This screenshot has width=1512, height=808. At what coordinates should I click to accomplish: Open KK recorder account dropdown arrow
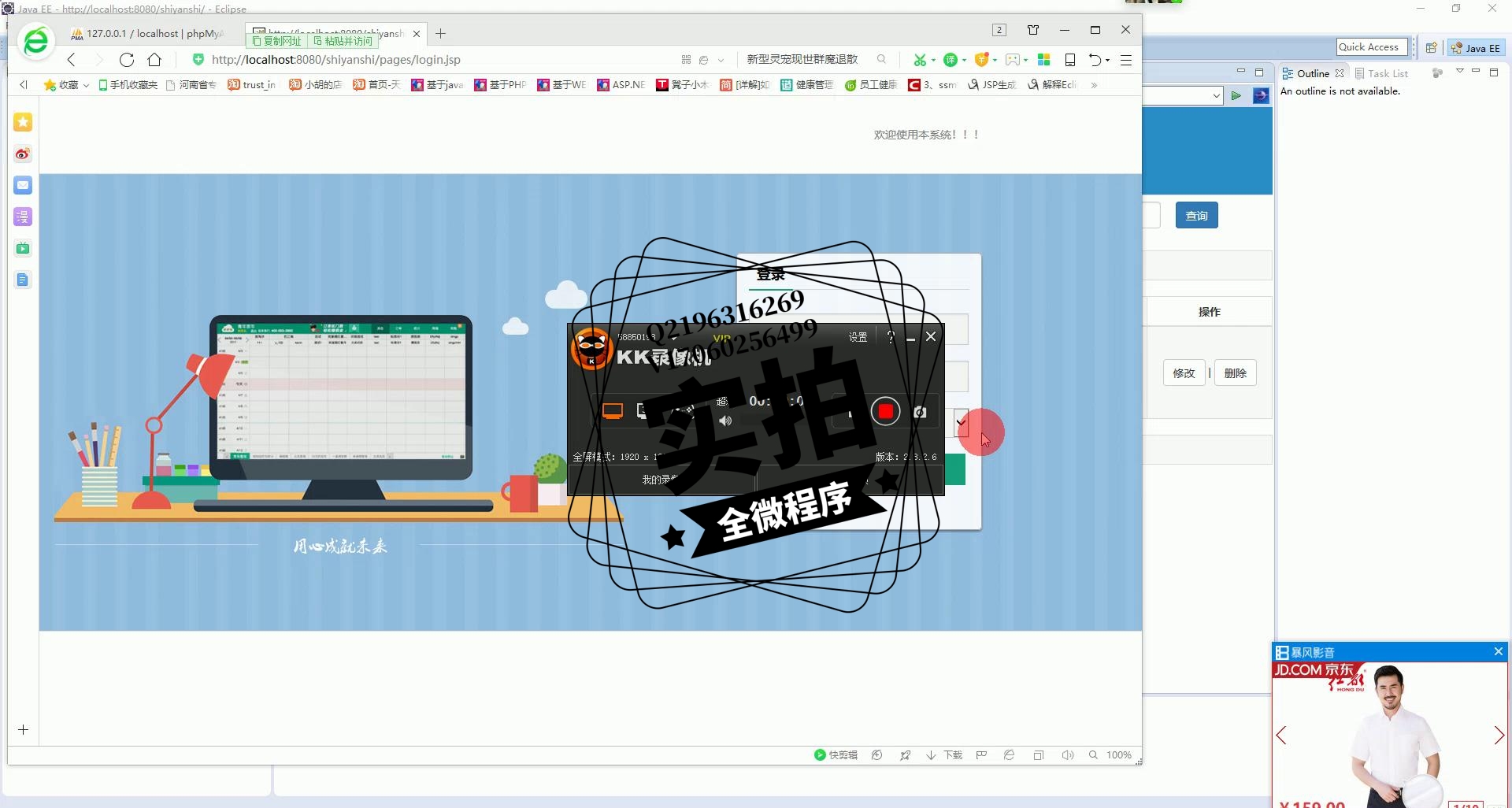click(674, 337)
